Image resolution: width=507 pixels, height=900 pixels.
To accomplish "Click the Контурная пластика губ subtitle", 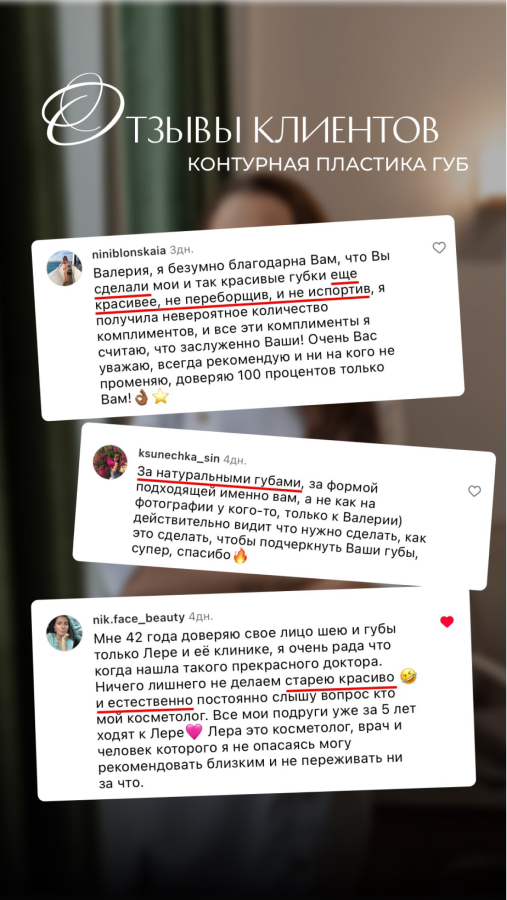I will pyautogui.click(x=328, y=164).
